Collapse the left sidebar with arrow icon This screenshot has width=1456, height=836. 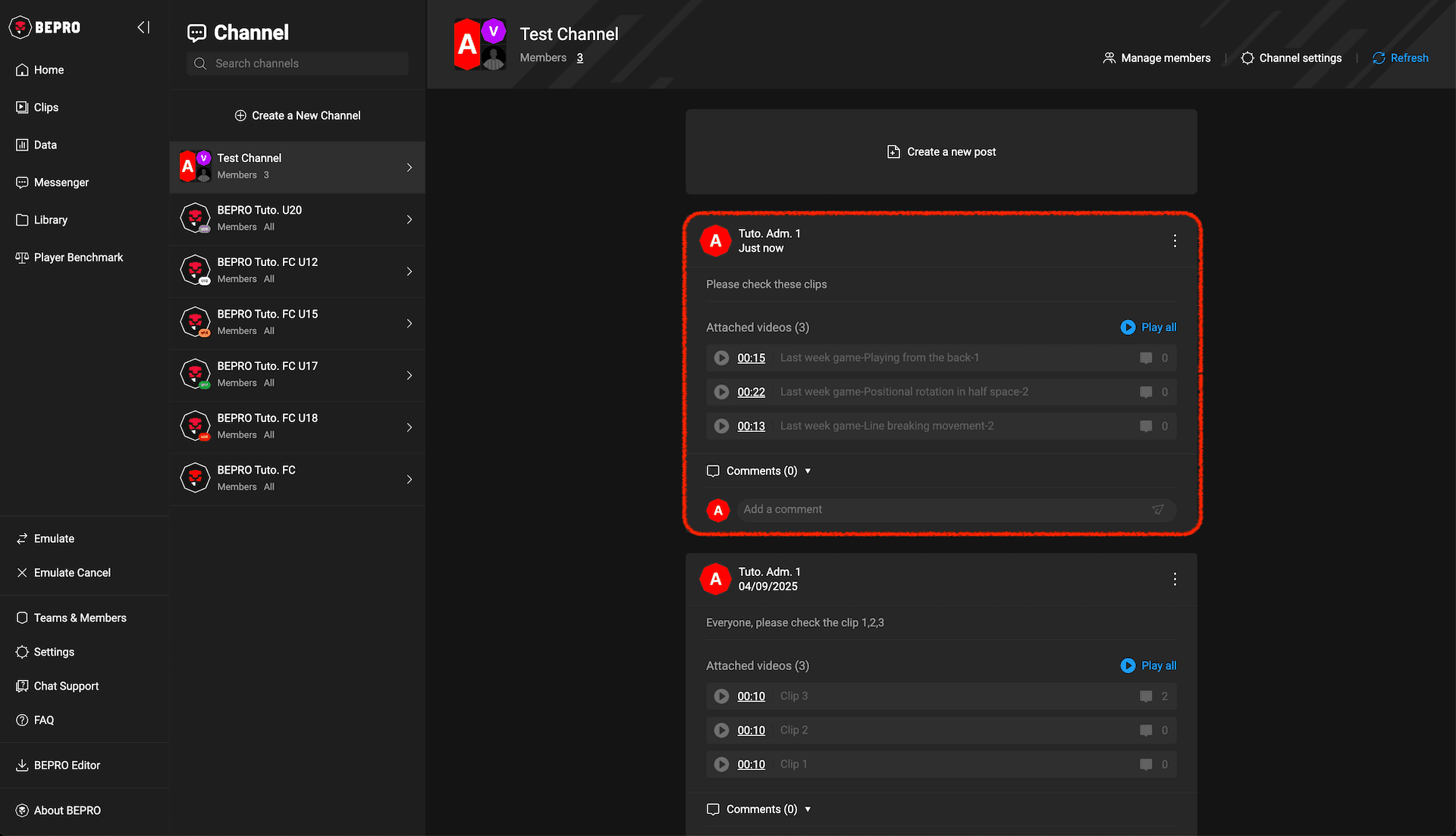[143, 27]
